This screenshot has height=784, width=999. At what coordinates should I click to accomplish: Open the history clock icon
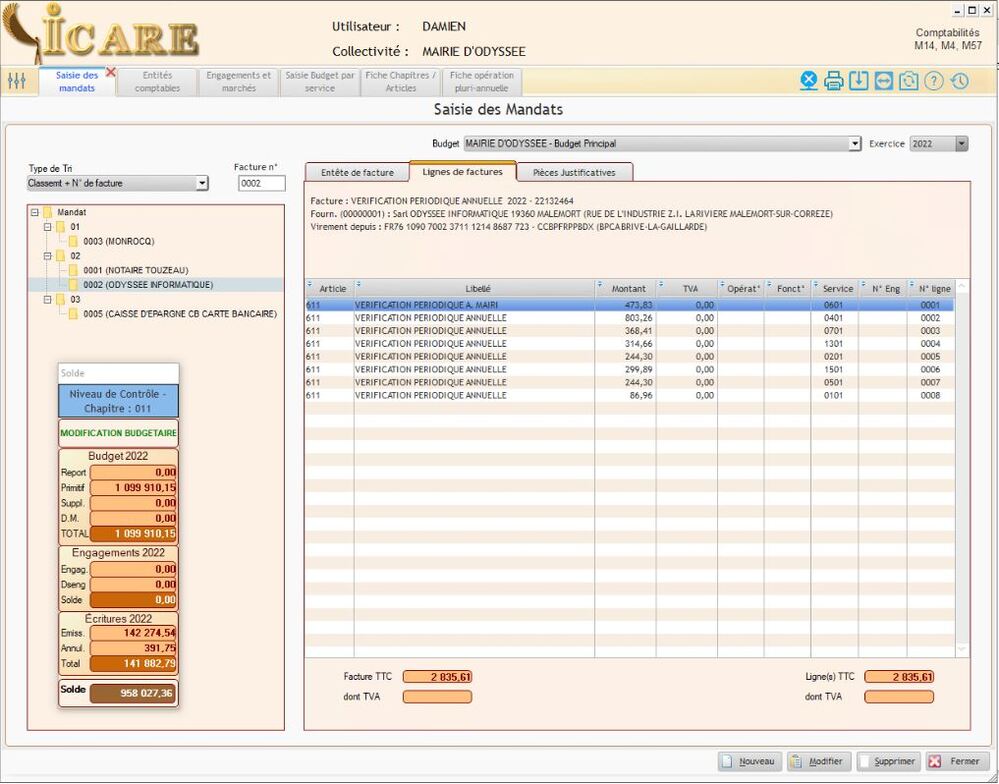[x=959, y=81]
